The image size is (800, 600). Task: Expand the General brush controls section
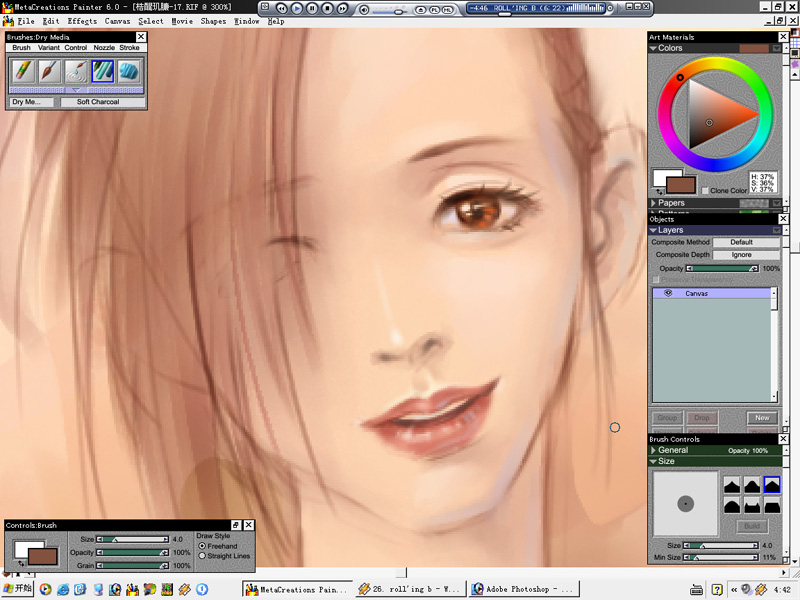pos(653,450)
